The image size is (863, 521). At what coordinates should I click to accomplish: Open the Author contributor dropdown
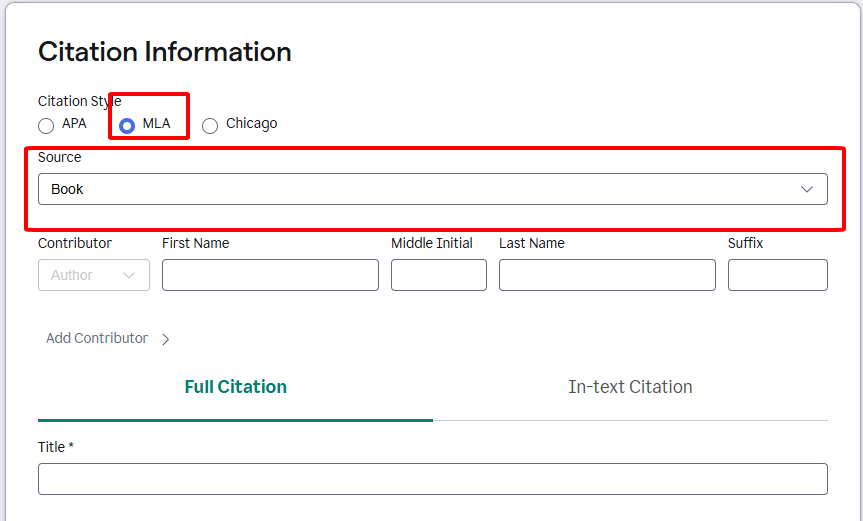tap(93, 275)
